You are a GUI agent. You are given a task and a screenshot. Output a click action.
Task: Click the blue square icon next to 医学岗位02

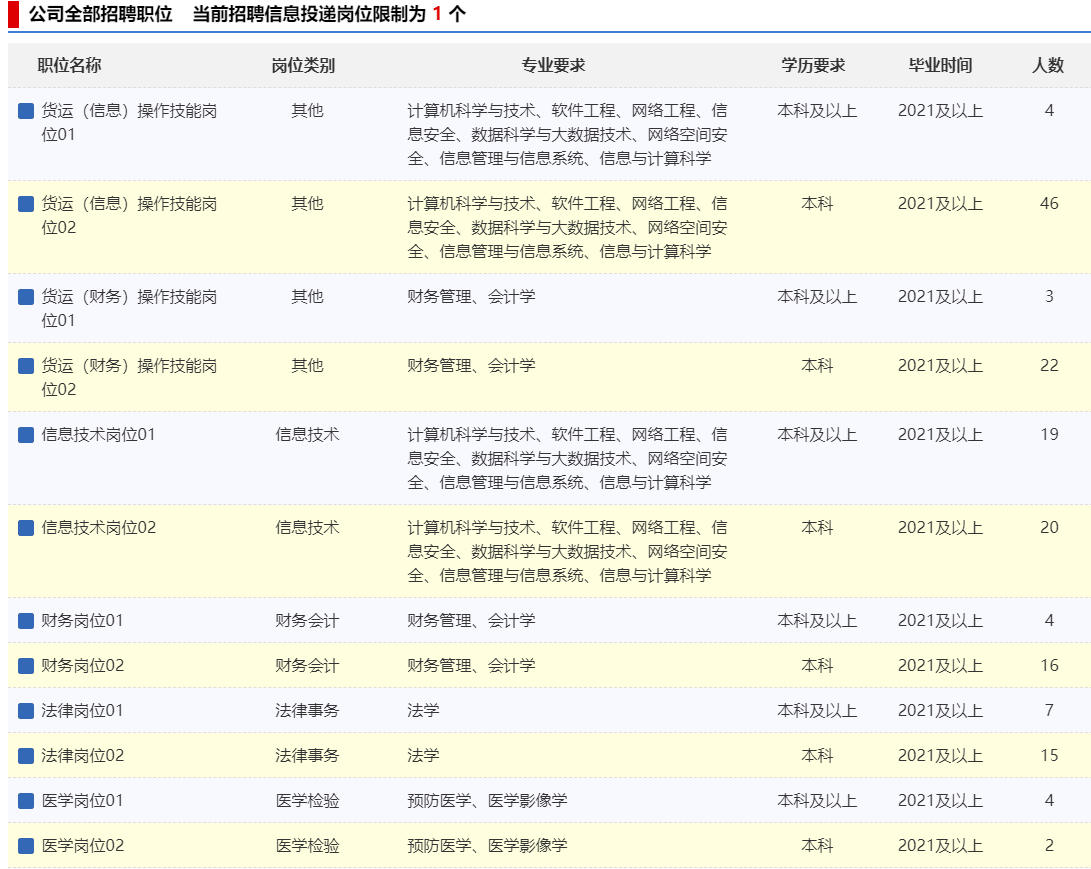tap(26, 846)
